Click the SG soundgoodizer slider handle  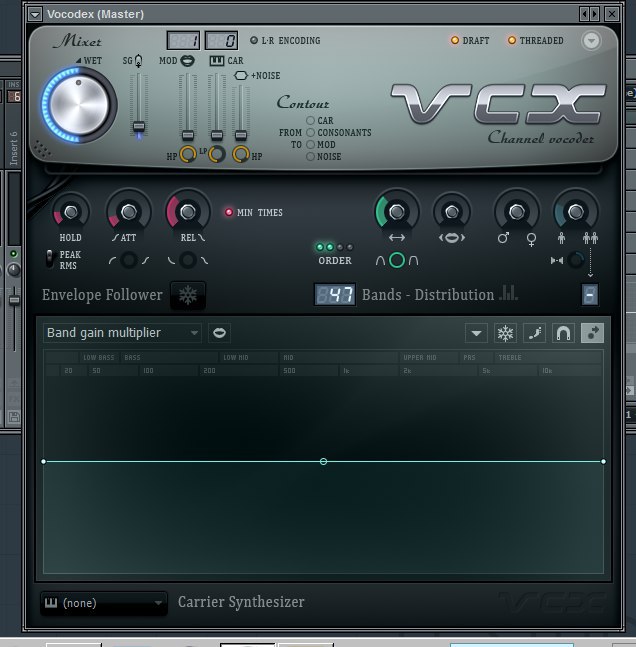pos(139,126)
